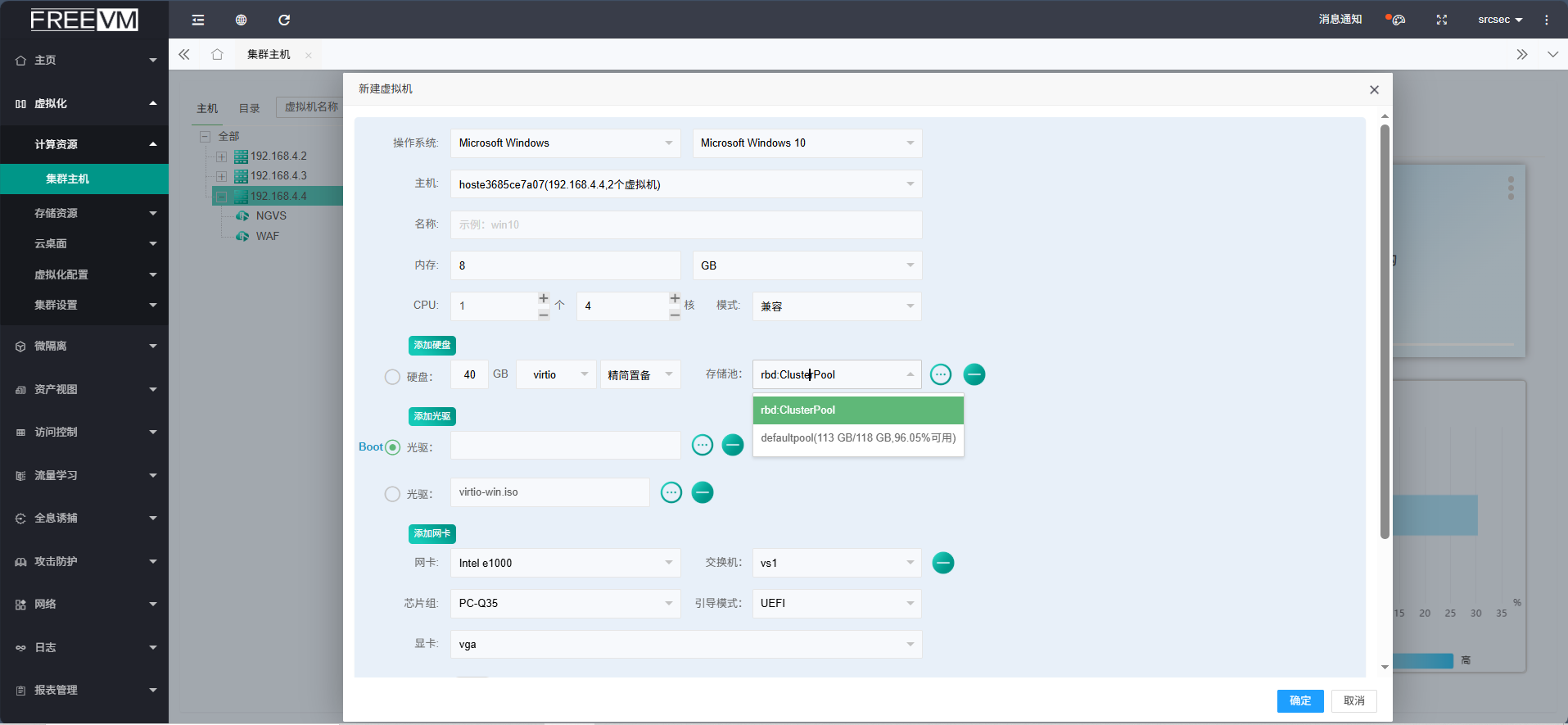Select radio for virtio-win.iso optical drive
This screenshot has height=725, width=1568.
tap(392, 494)
